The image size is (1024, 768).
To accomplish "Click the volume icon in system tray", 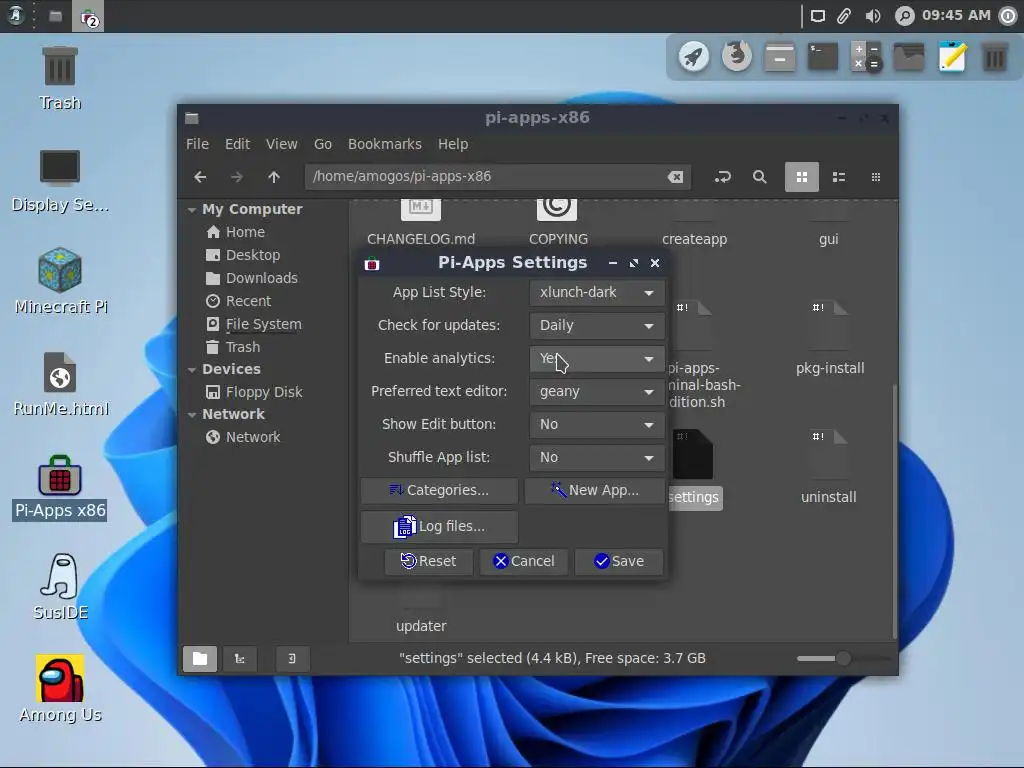I will point(872,16).
